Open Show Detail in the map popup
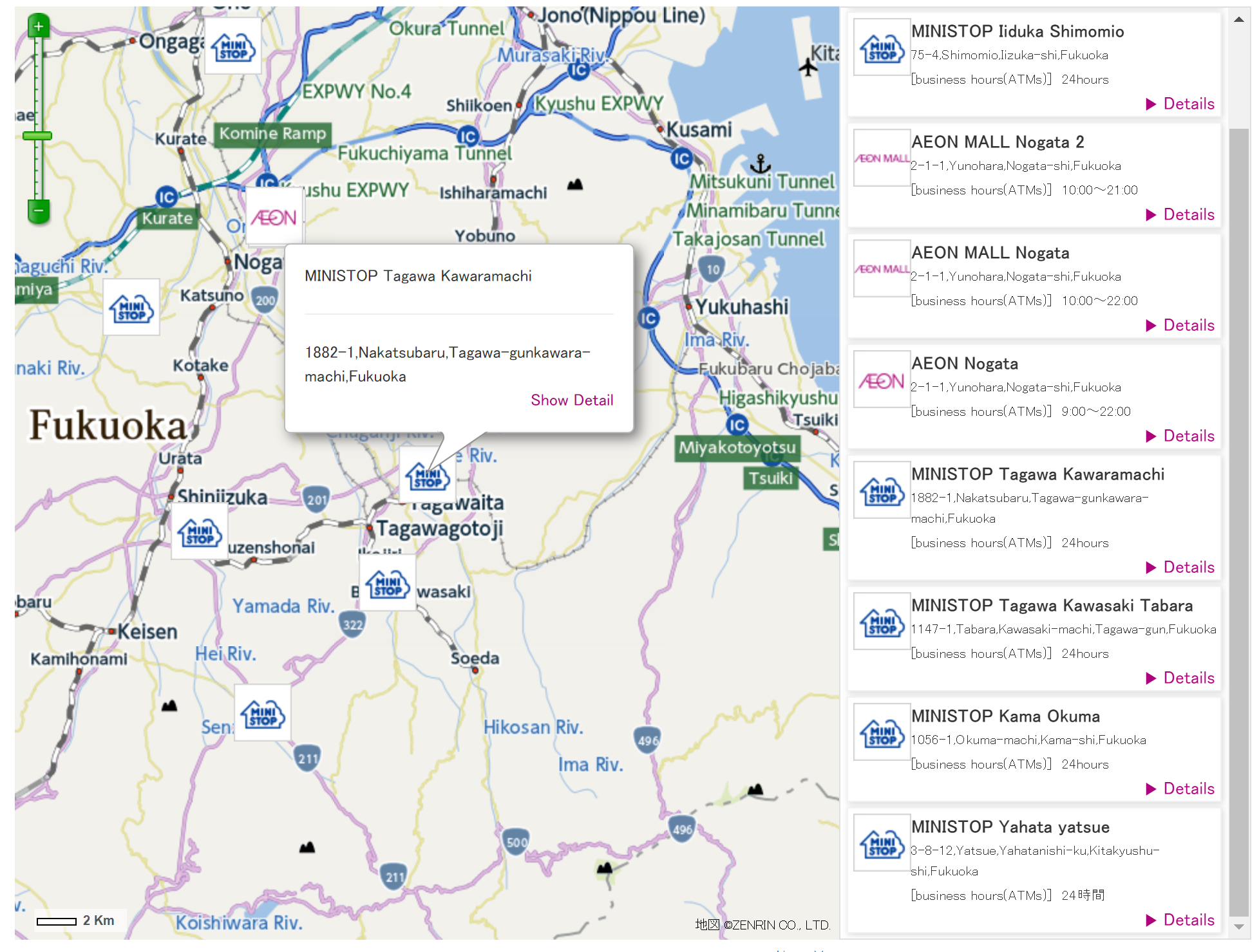This screenshot has height=952, width=1259. pyautogui.click(x=572, y=400)
